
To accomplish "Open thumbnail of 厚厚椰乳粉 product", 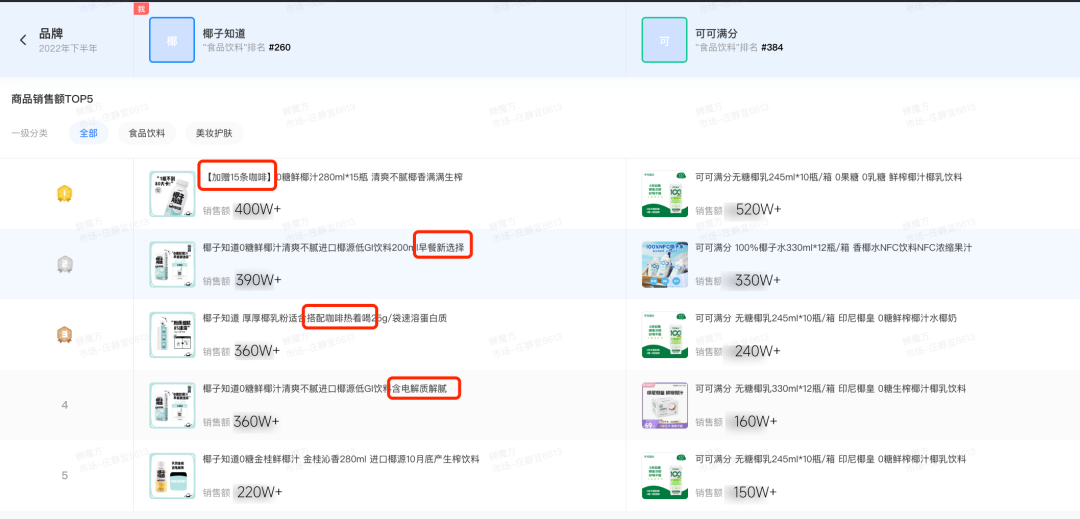I will (172, 335).
